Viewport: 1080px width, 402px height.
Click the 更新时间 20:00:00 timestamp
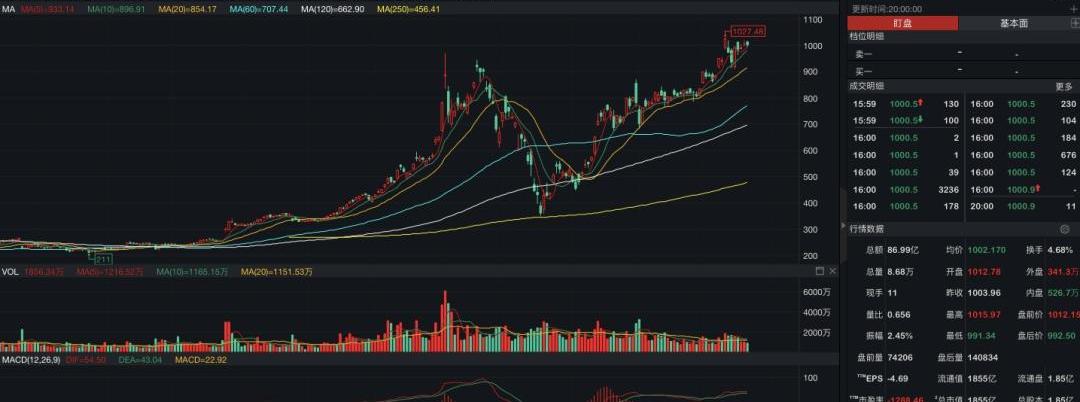click(x=887, y=9)
